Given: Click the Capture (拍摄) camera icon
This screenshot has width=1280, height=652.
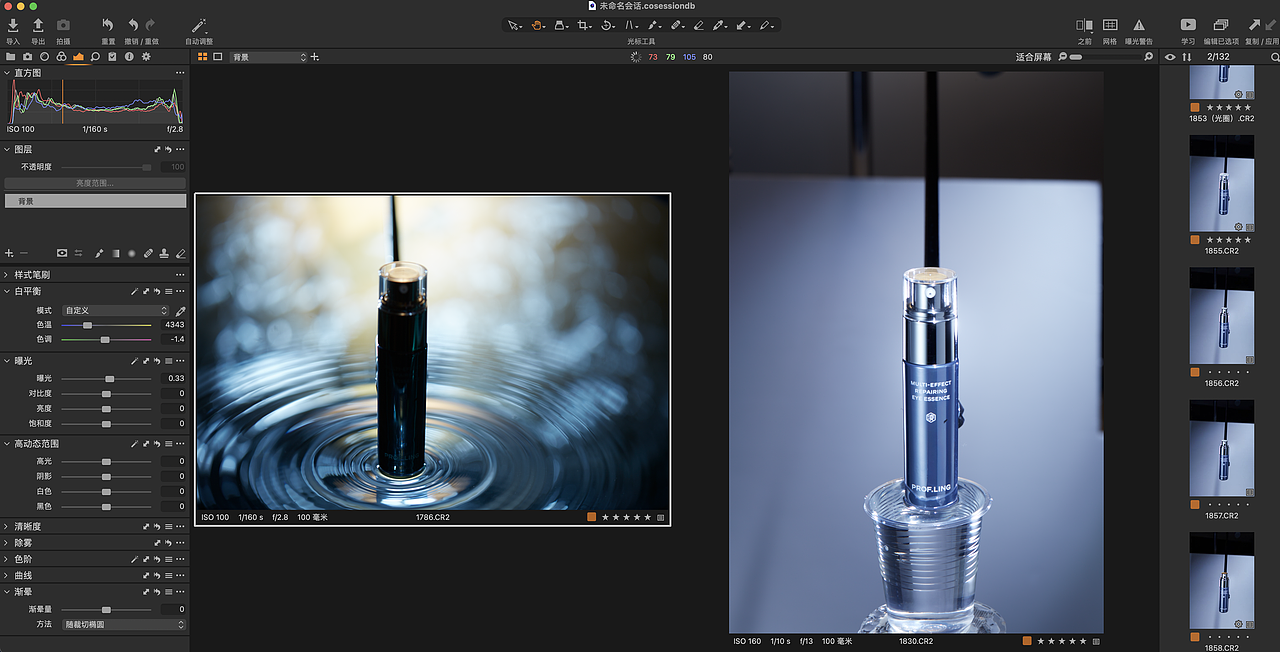Looking at the screenshot, I should tap(63, 25).
